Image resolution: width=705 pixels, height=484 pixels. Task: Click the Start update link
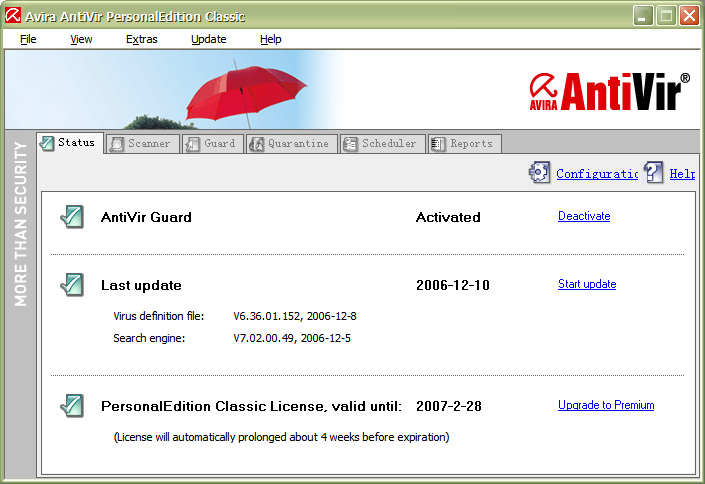click(x=587, y=284)
